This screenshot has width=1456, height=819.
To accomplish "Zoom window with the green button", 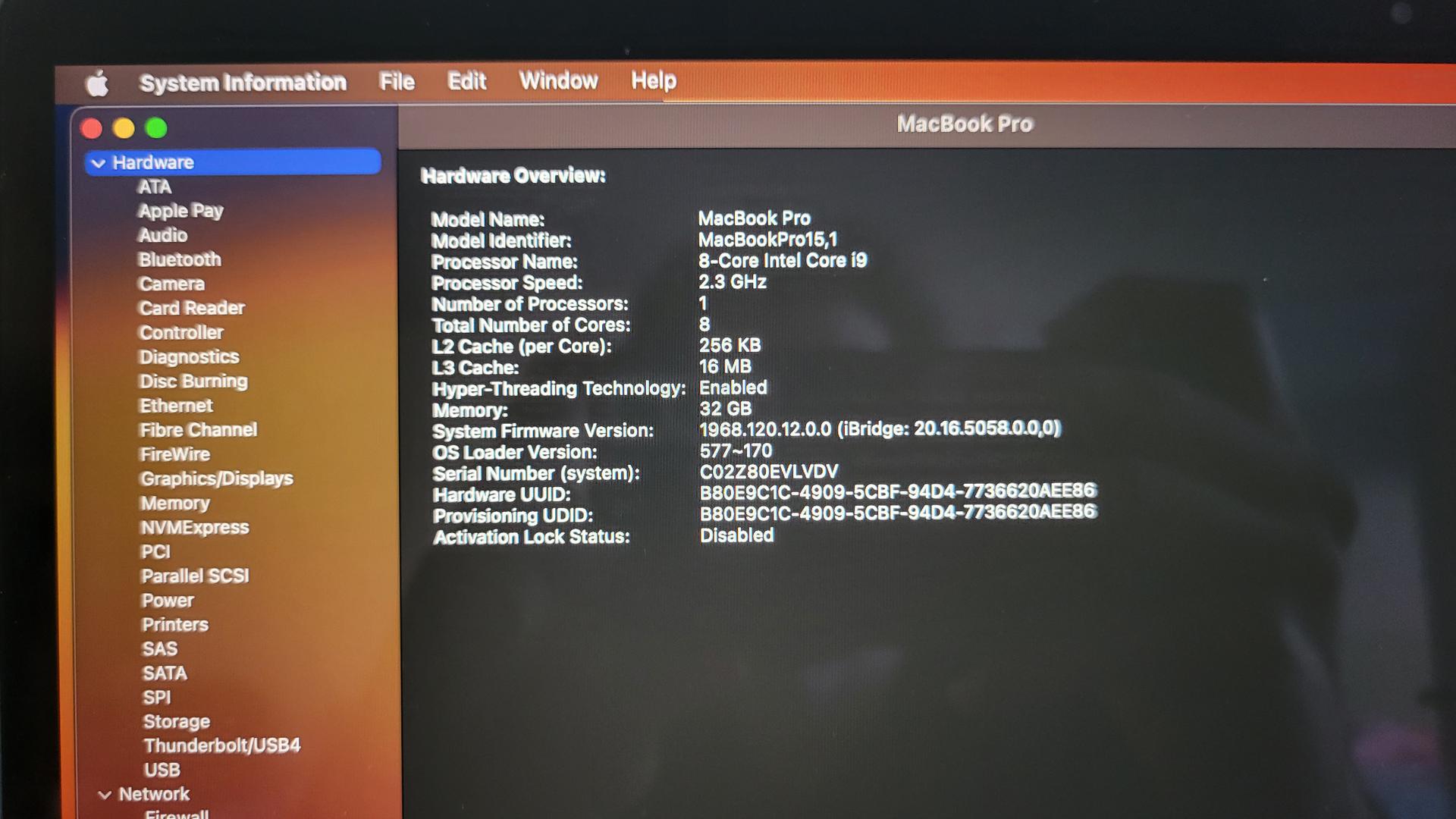I will tap(156, 128).
